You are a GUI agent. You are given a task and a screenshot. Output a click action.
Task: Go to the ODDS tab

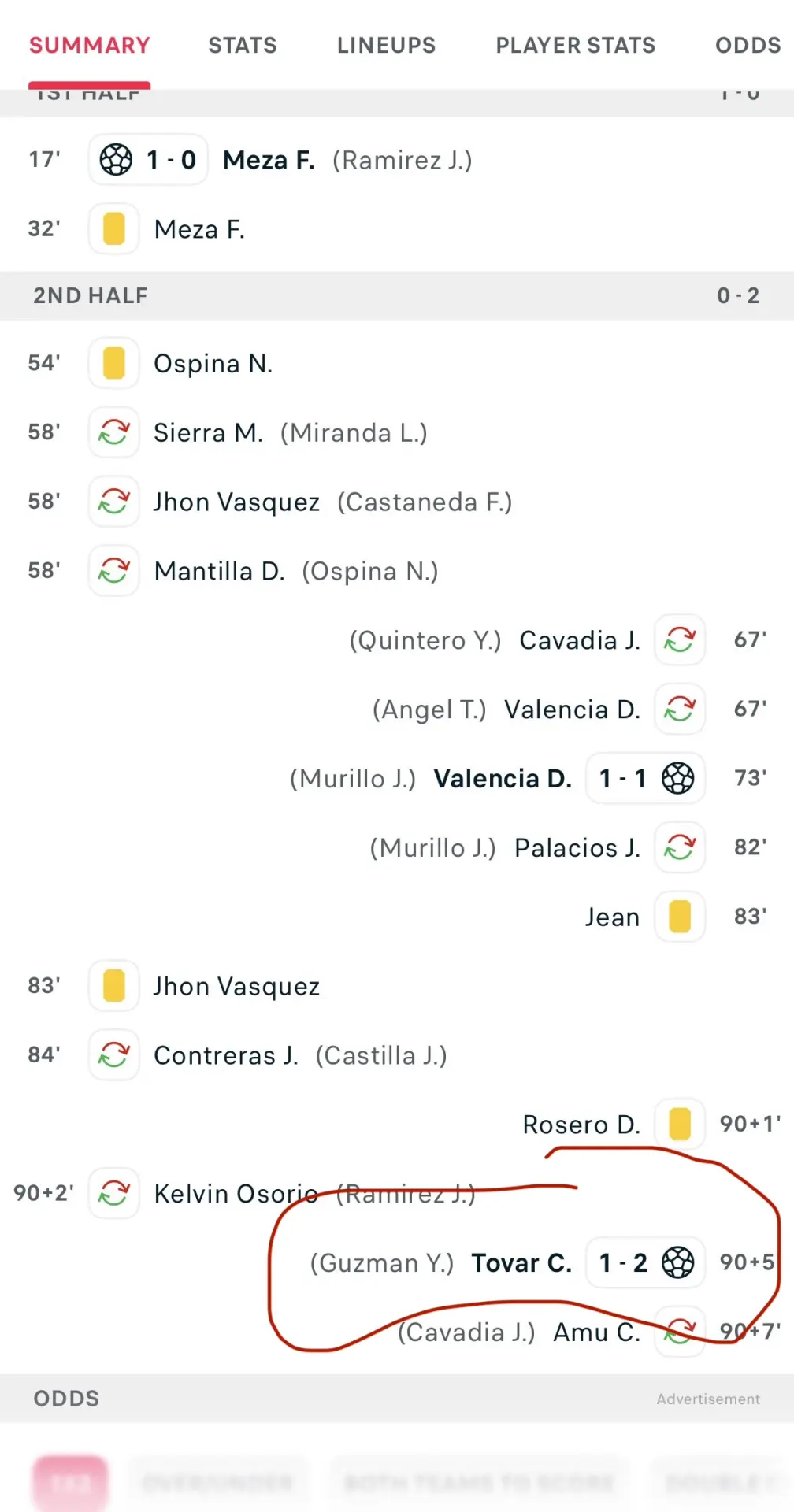[748, 46]
